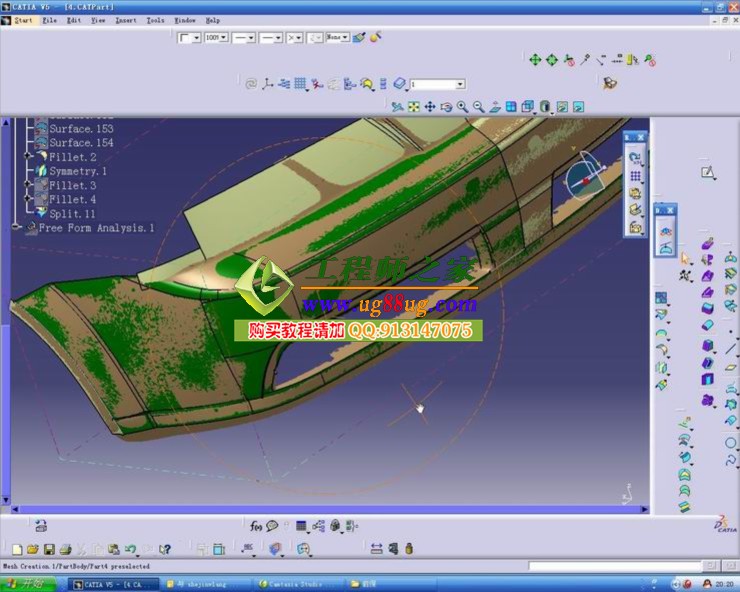
Task: Select Split.11 in the tree
Action: 72,214
